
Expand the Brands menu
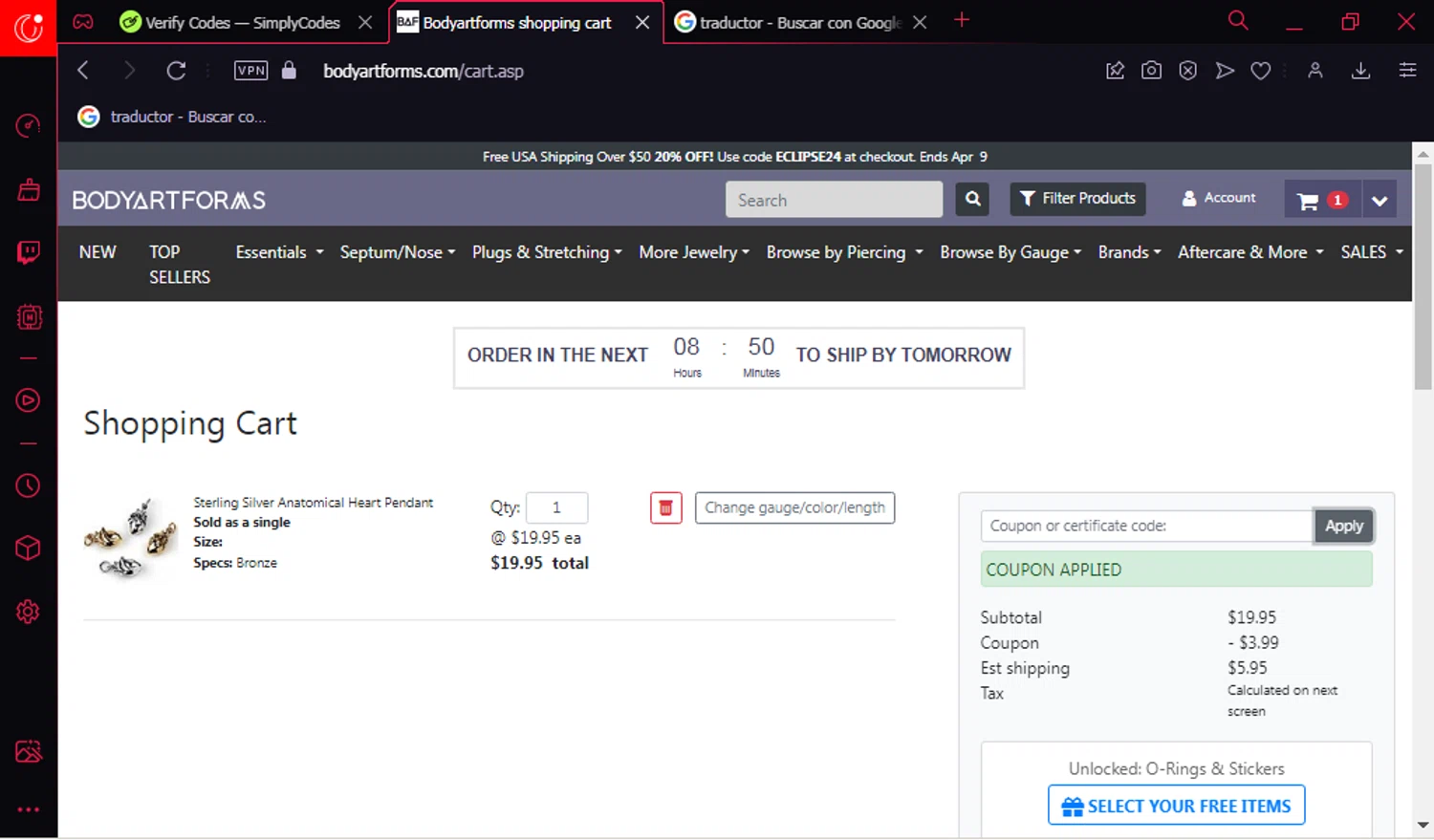coord(1129,252)
